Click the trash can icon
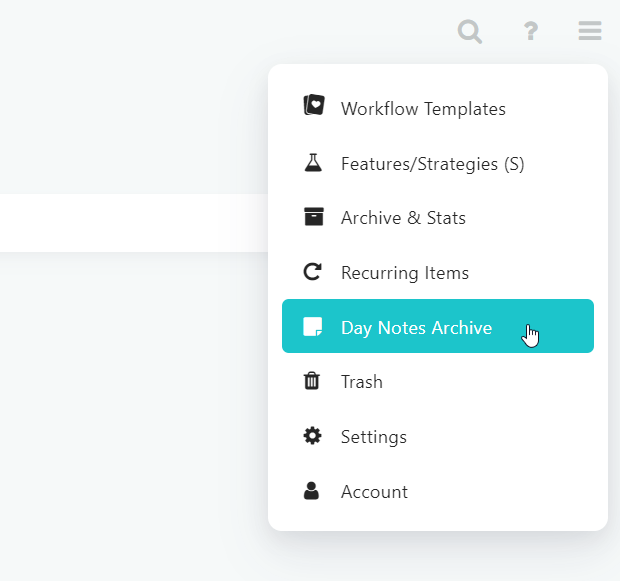 (312, 381)
